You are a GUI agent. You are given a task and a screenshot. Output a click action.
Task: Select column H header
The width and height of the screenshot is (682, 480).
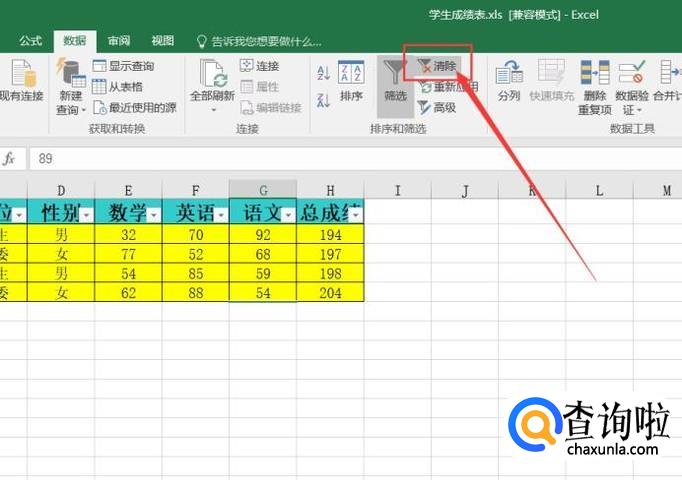tap(331, 190)
